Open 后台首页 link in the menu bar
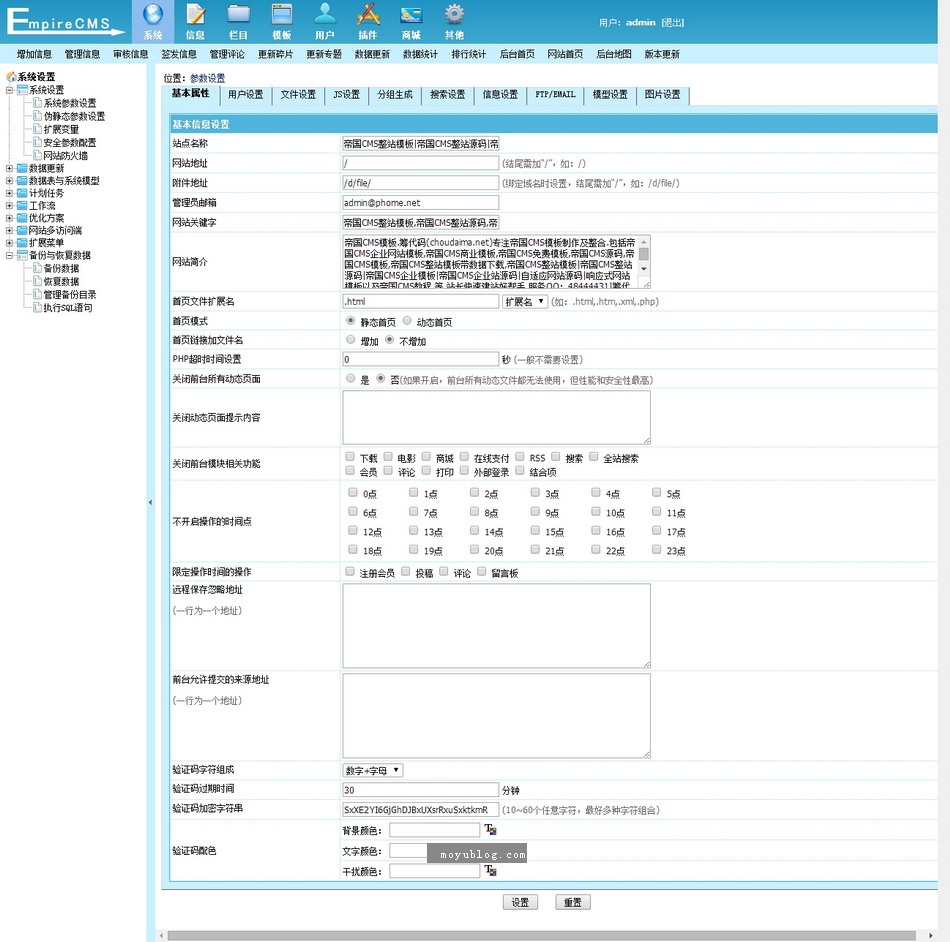This screenshot has height=942, width=950. [517, 54]
